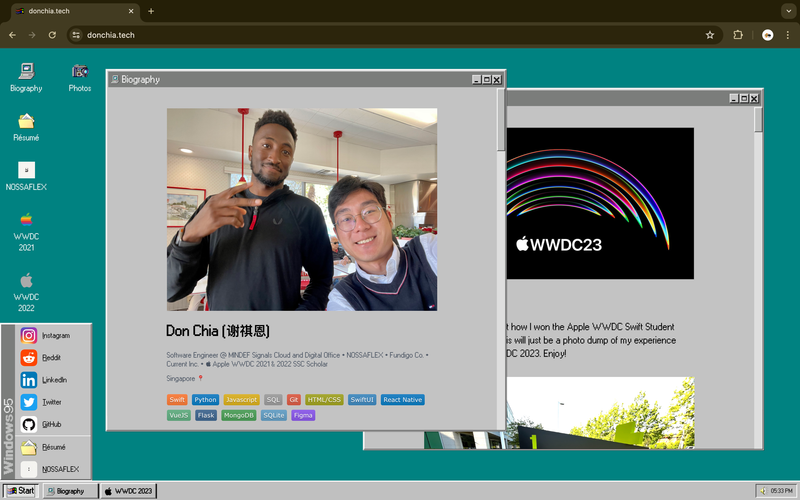Click the Javascript skill tag

[241, 399]
